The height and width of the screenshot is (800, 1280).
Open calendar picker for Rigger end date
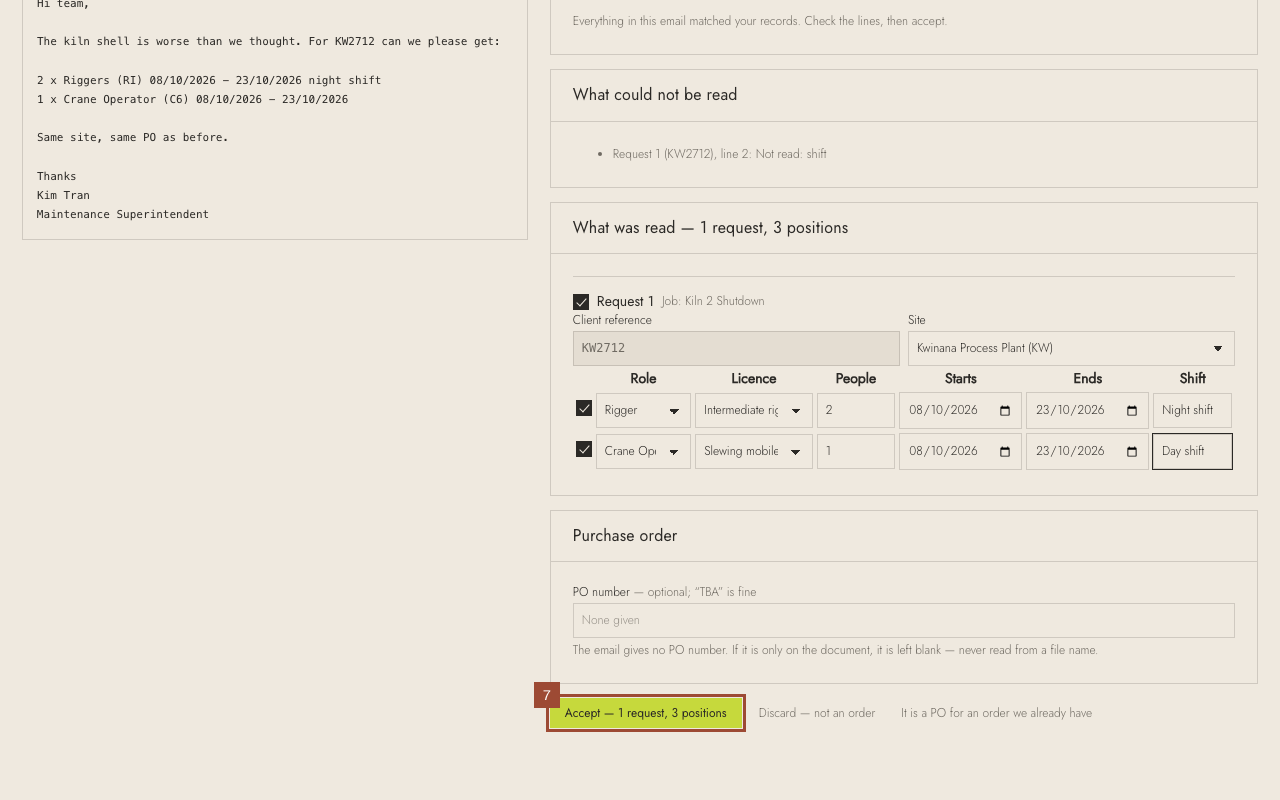(1132, 410)
